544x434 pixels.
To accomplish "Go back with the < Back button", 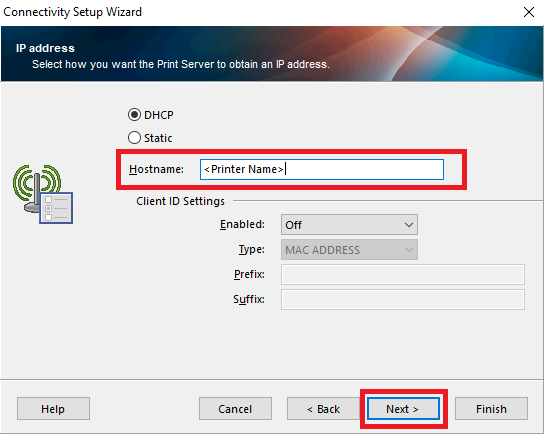I will tap(323, 409).
